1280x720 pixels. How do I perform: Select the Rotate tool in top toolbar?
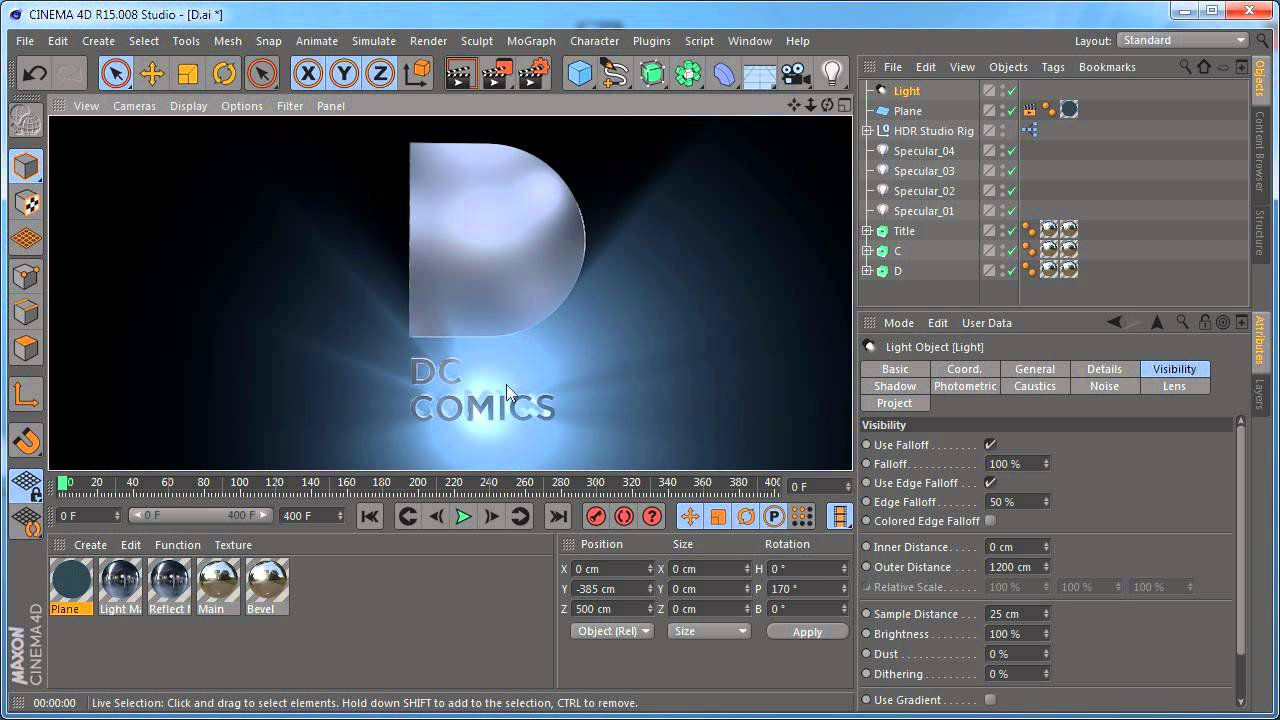click(x=224, y=74)
